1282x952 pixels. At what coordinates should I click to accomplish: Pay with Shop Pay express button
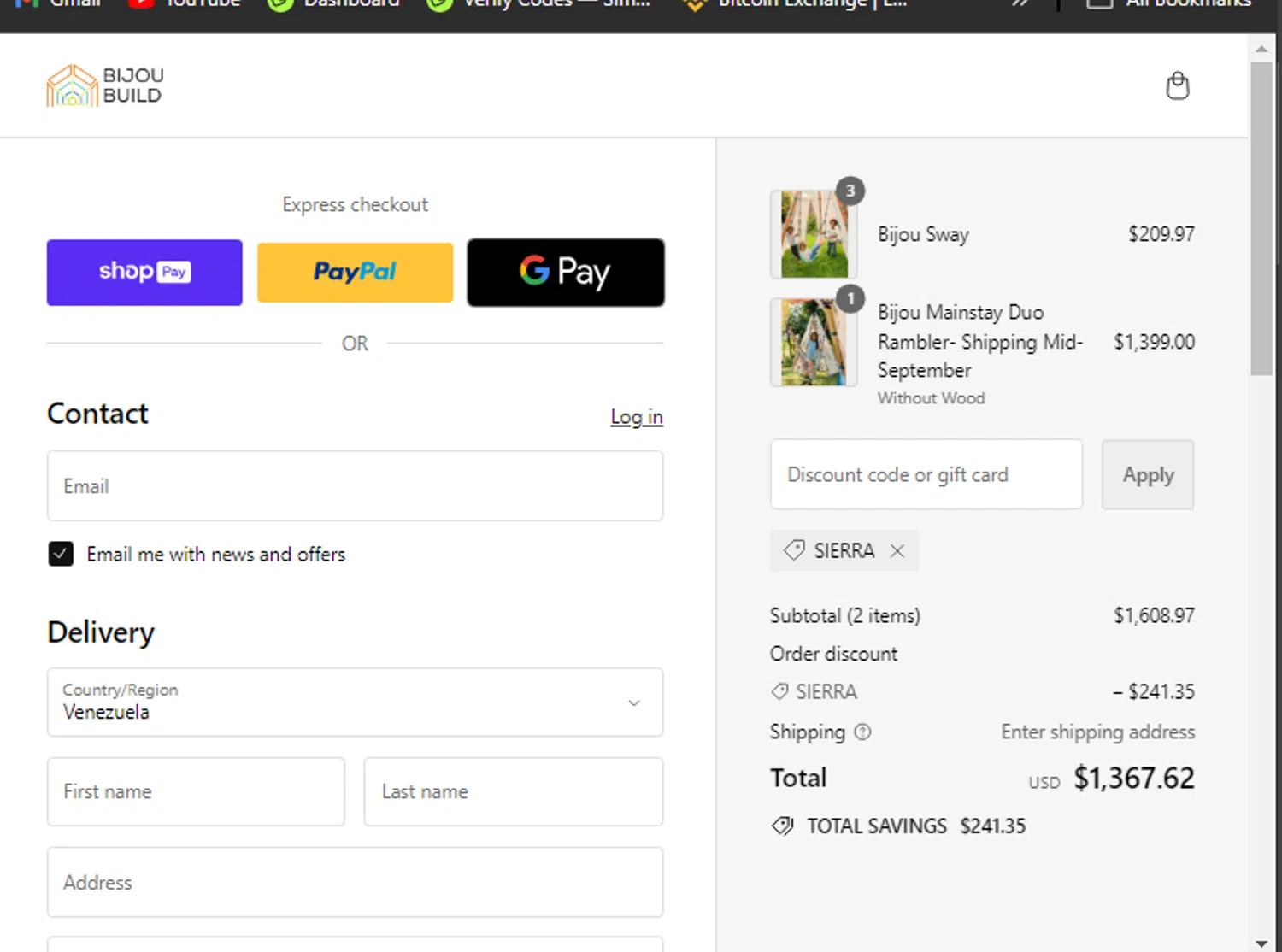(144, 273)
